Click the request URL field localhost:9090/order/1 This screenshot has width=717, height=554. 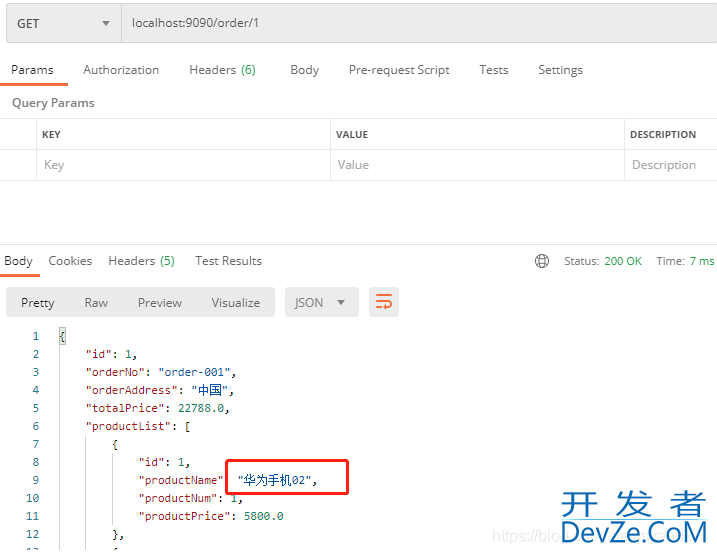point(419,23)
